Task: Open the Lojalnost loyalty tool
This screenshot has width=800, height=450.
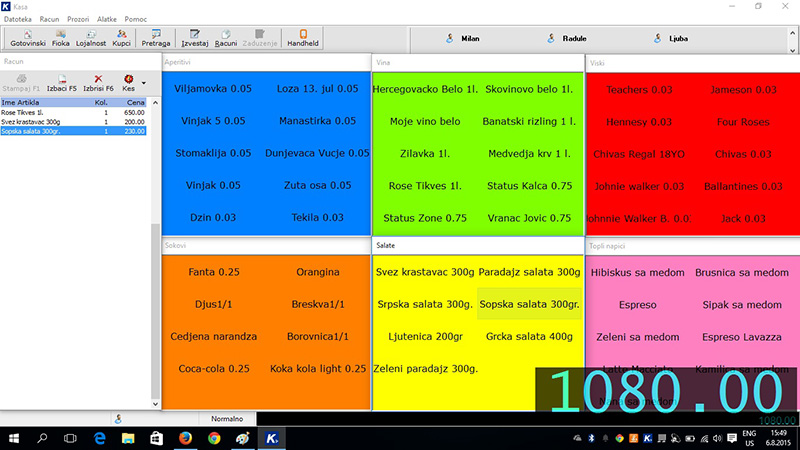Action: click(x=91, y=38)
